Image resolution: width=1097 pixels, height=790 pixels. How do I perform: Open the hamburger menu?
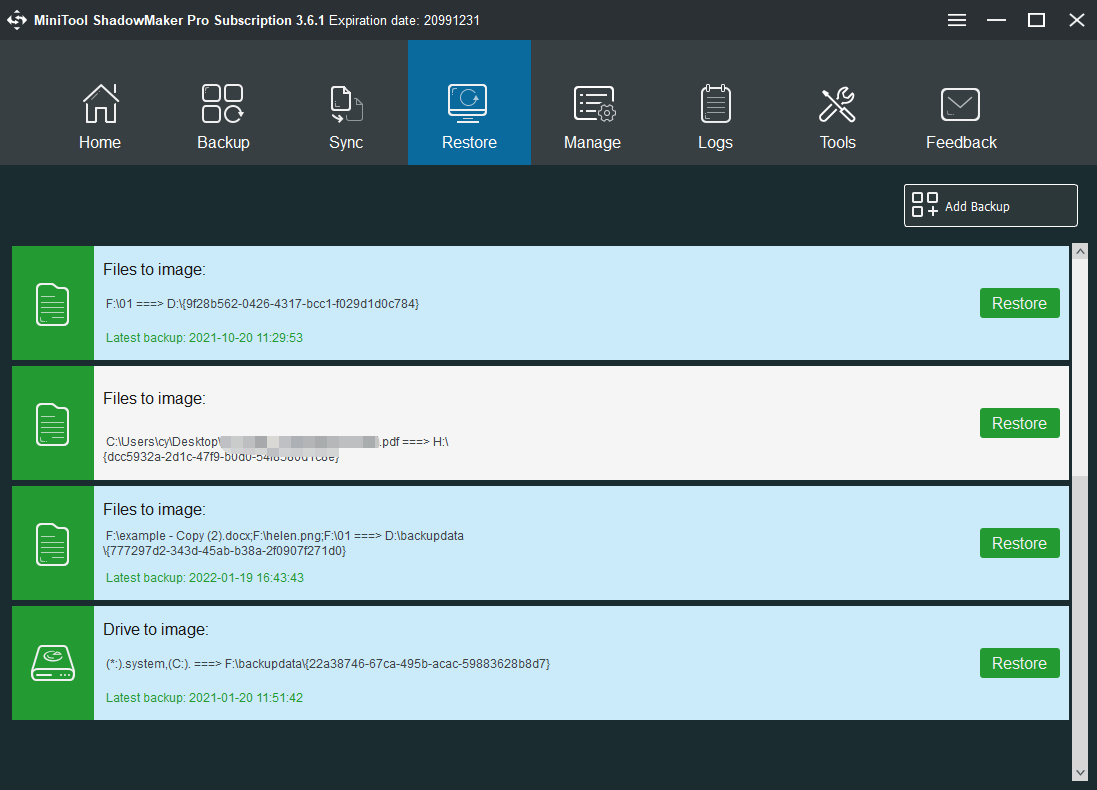(x=956, y=19)
